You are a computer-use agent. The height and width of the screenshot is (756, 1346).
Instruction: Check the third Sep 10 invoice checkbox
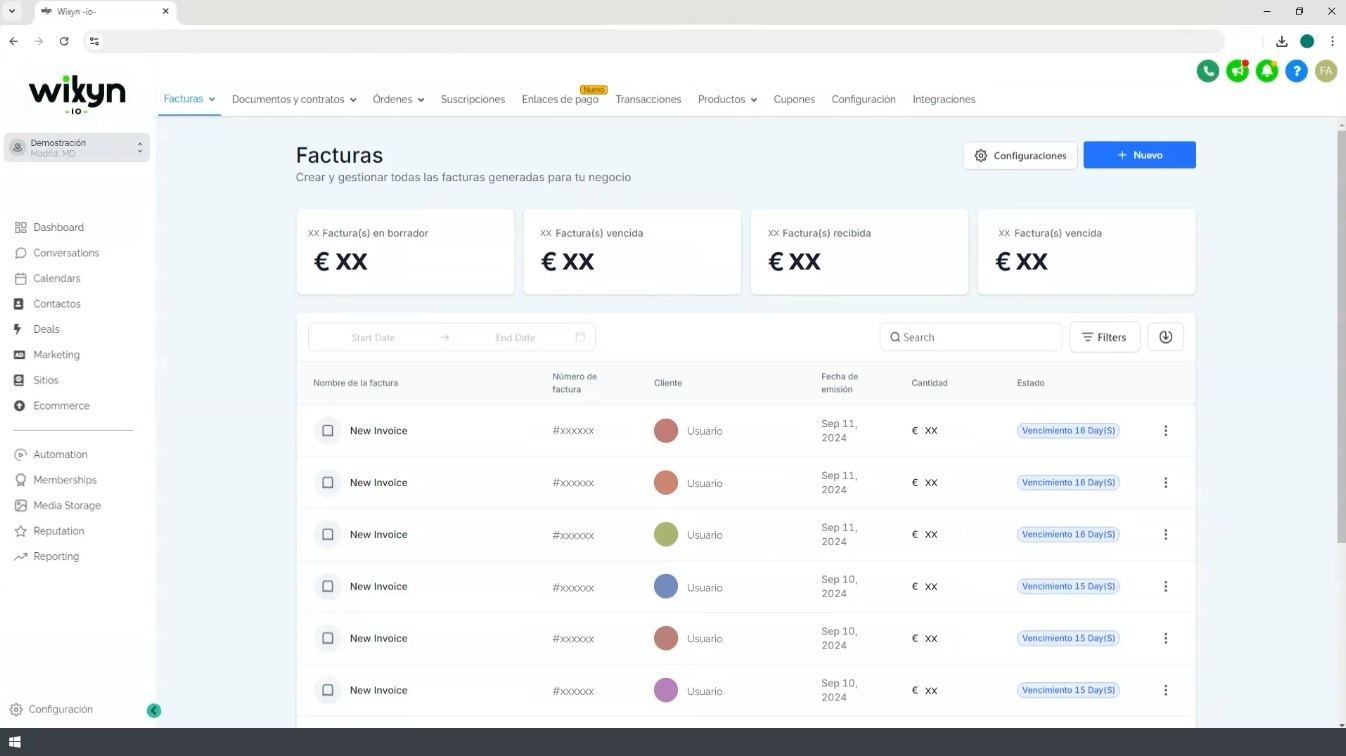327,690
